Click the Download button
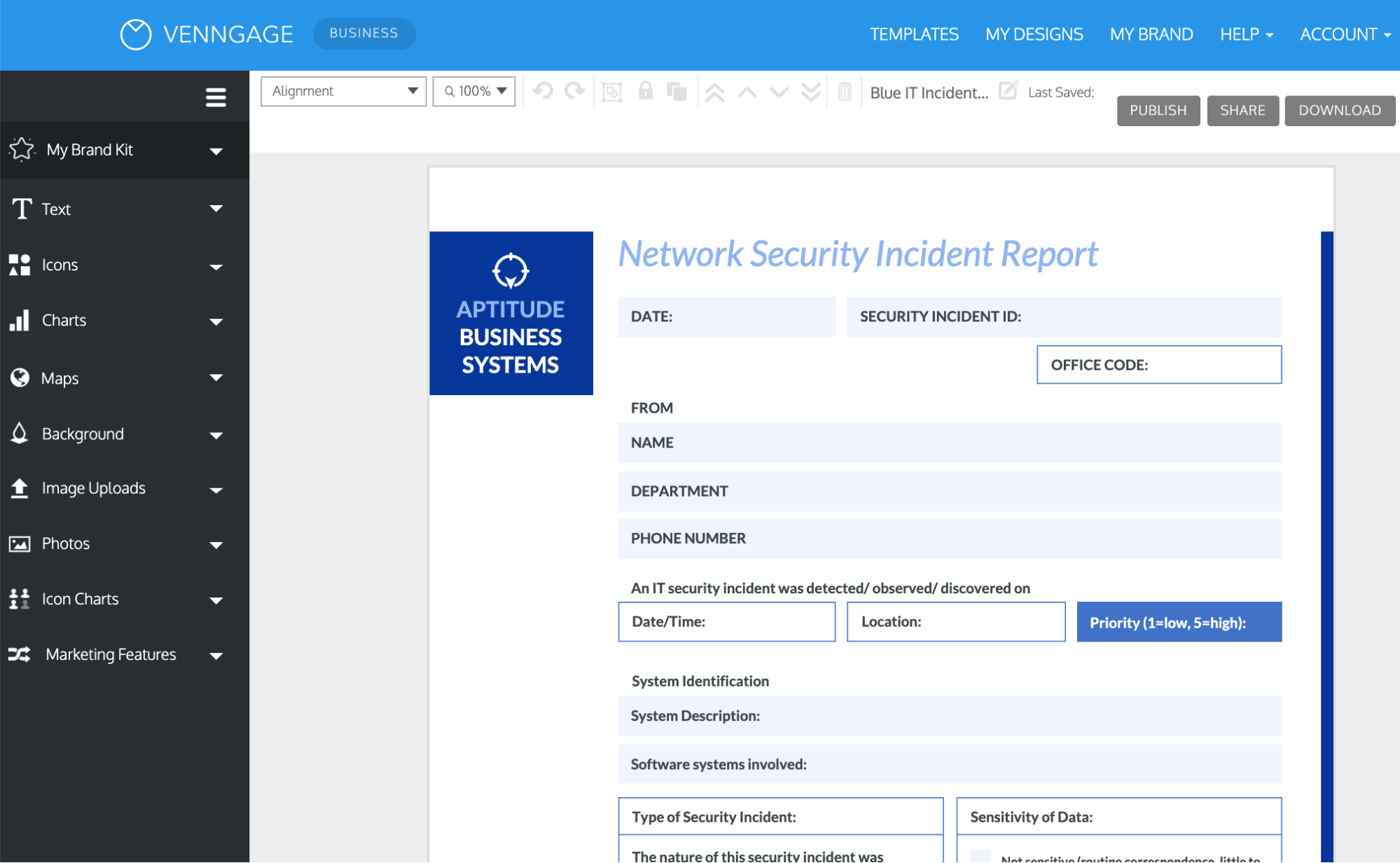Image resolution: width=1400 pixels, height=863 pixels. [x=1339, y=111]
